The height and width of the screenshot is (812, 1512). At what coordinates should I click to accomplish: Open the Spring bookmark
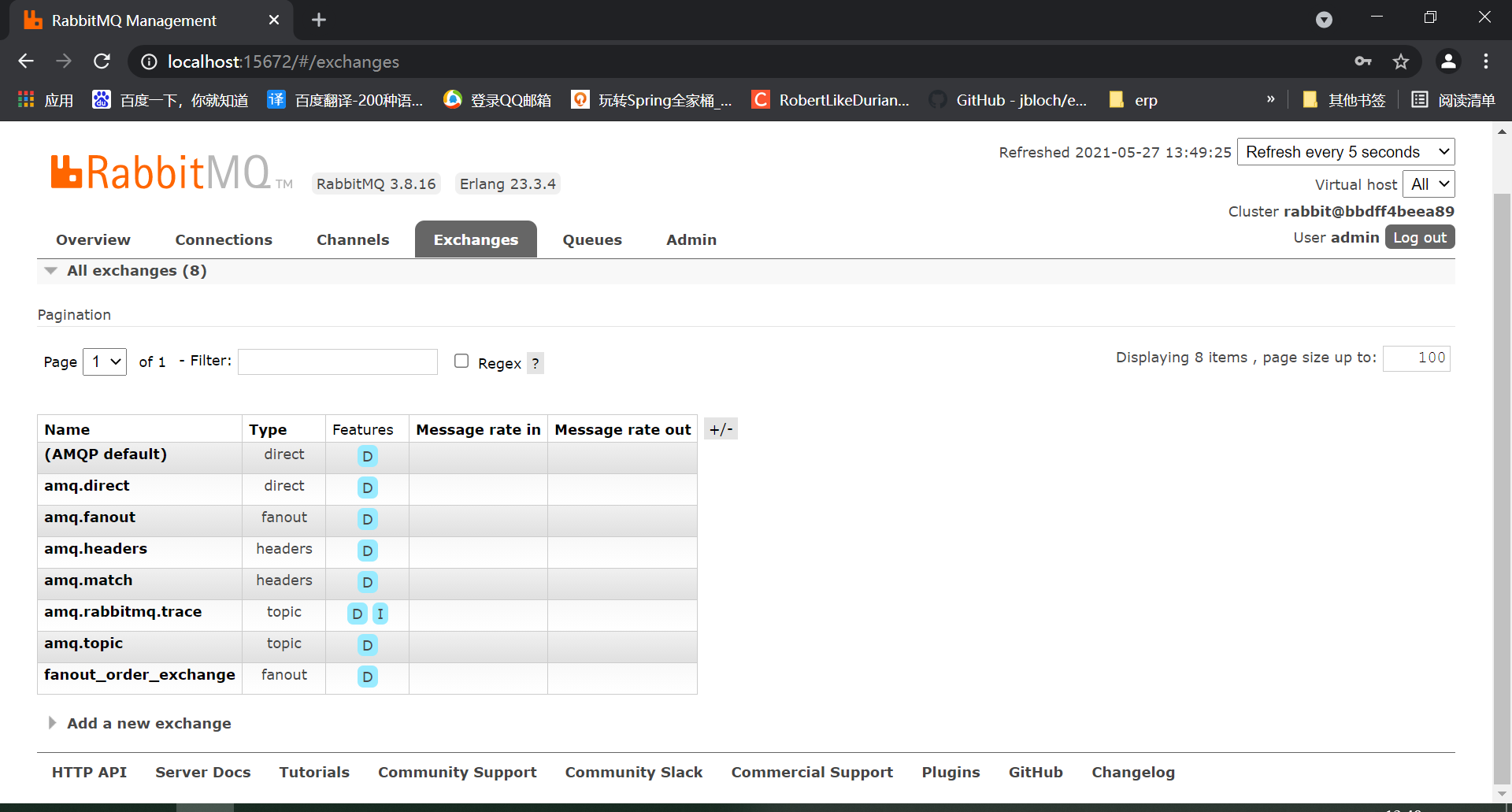(652, 100)
